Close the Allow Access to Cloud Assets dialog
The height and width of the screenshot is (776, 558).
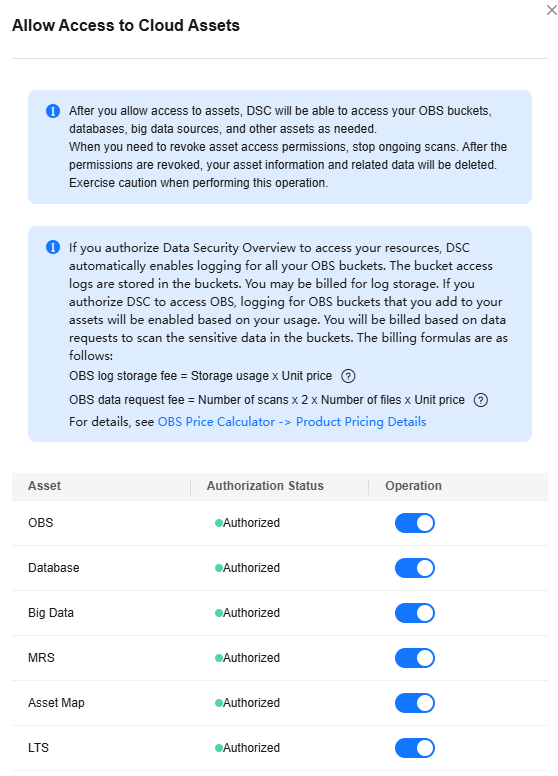pos(552,10)
